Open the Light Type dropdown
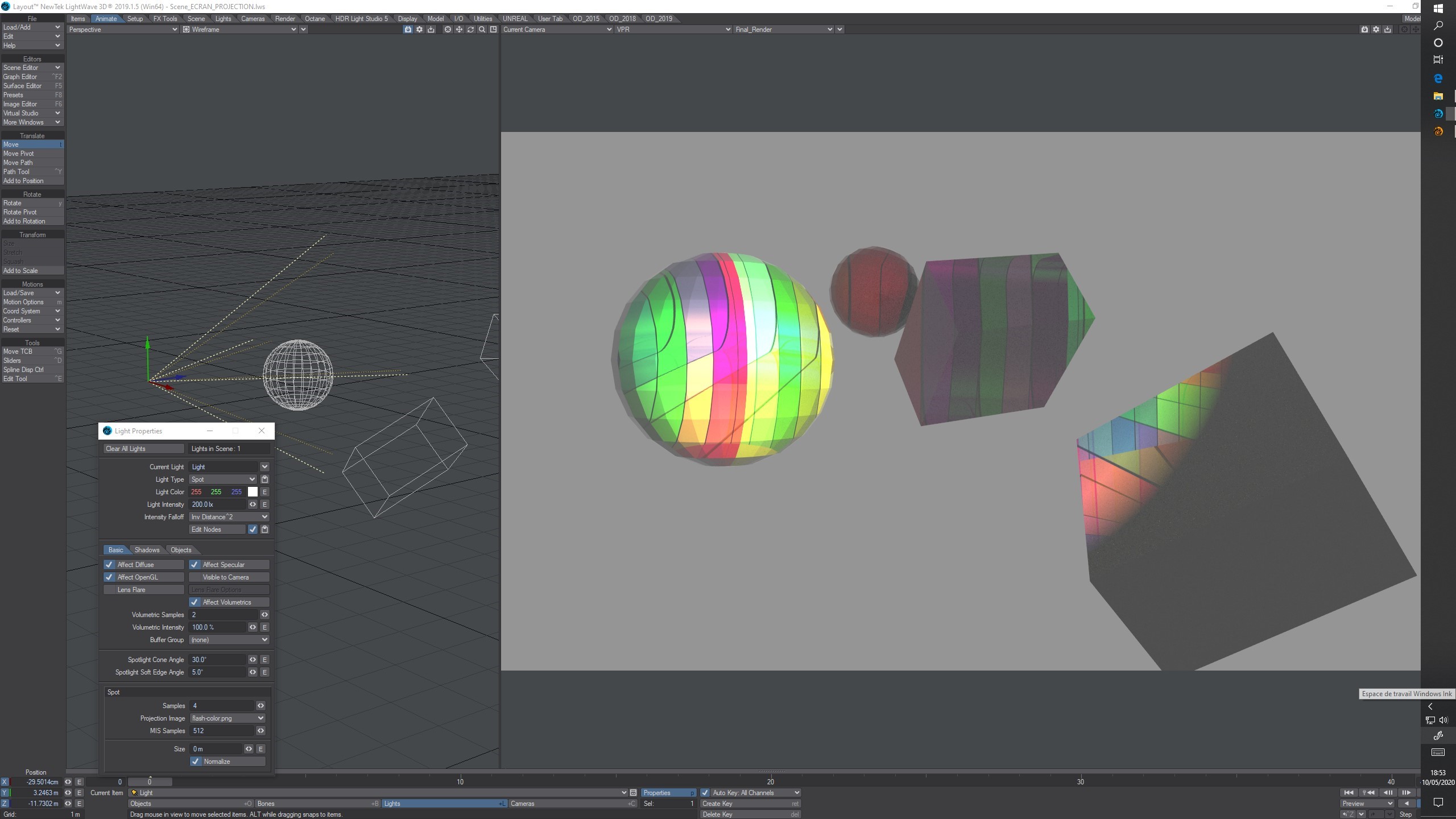Viewport: 1456px width, 819px height. pyautogui.click(x=222, y=479)
